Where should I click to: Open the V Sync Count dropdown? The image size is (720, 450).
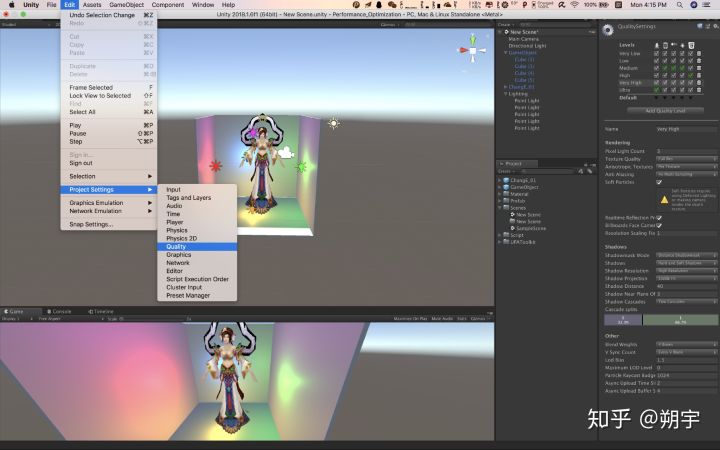686,352
